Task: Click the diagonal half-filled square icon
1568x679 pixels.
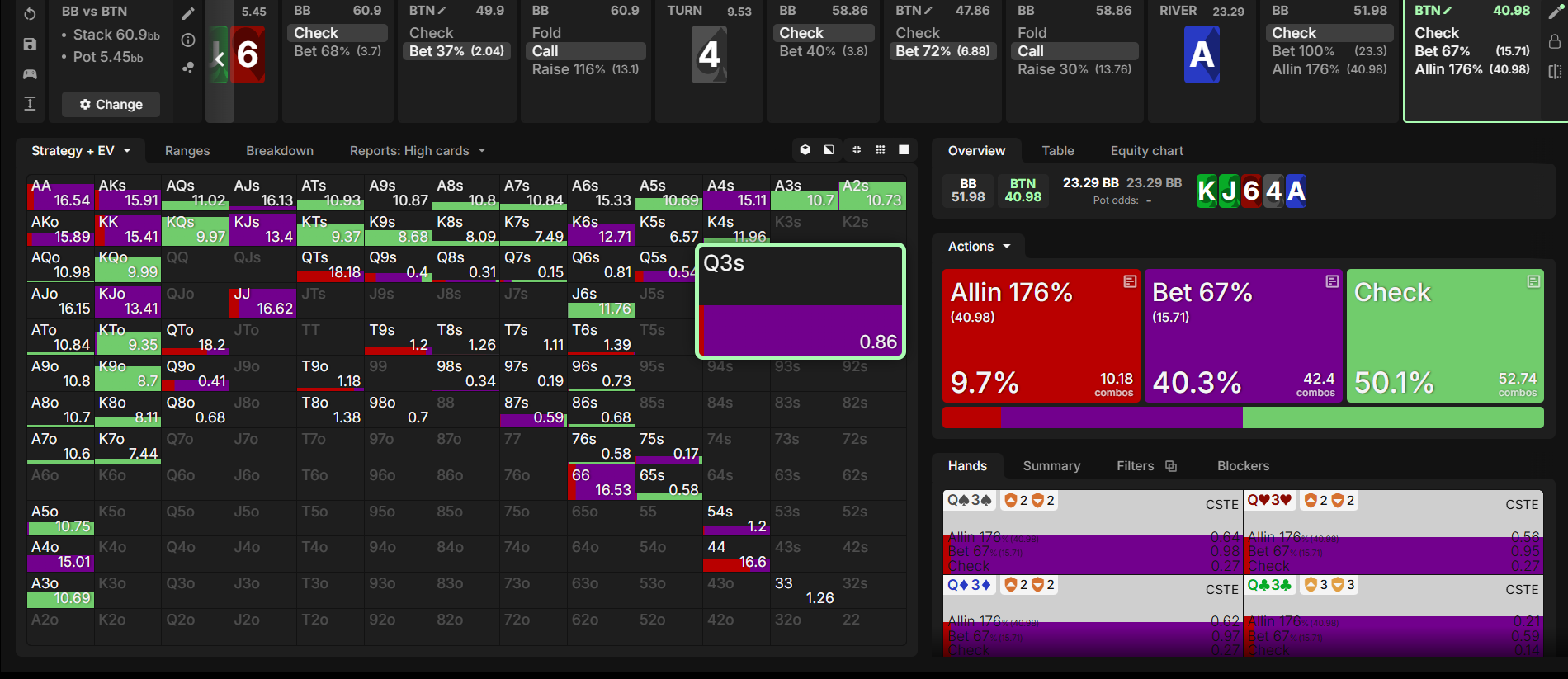Action: 829,149
